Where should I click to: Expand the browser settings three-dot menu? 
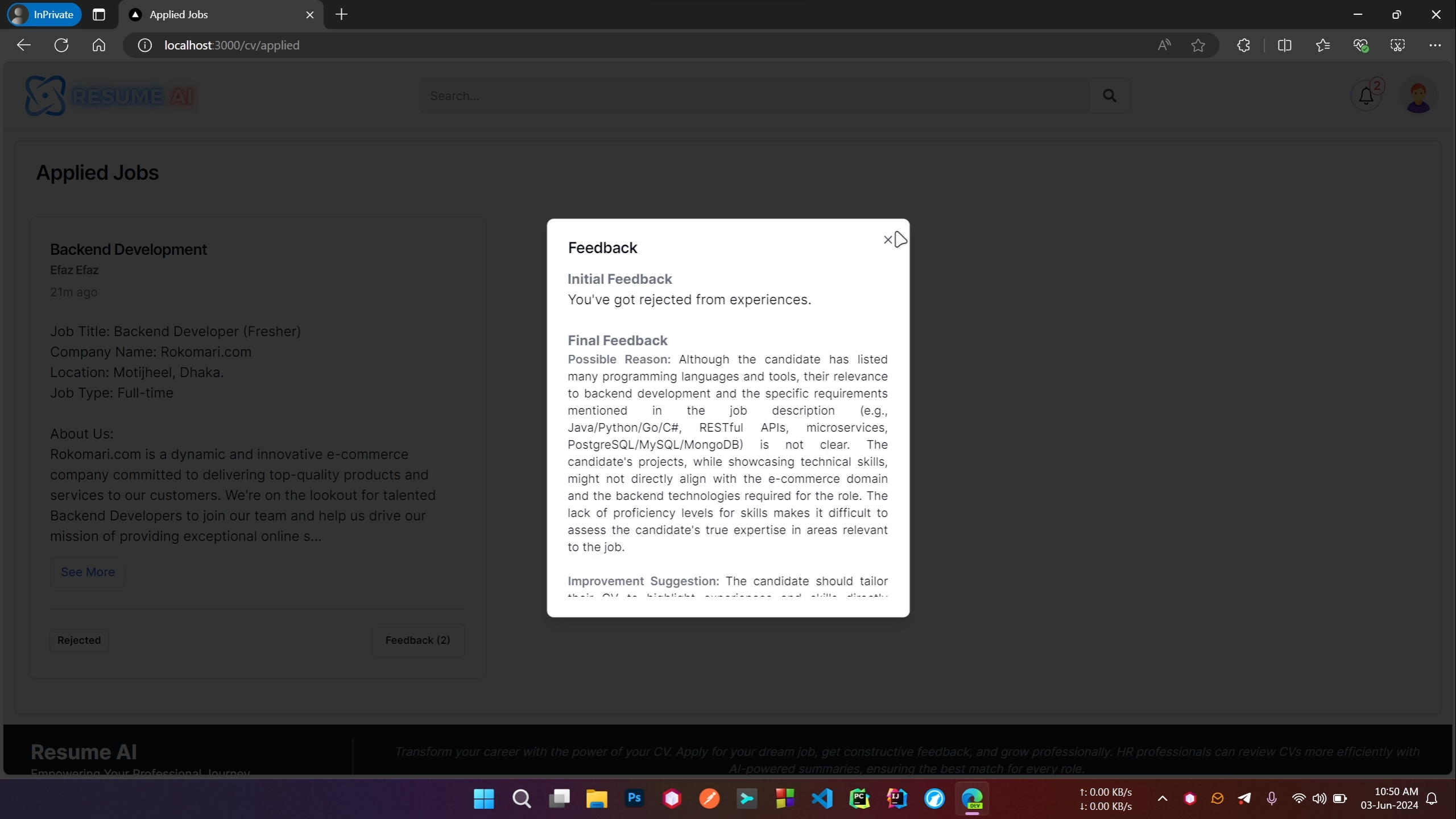1436,45
